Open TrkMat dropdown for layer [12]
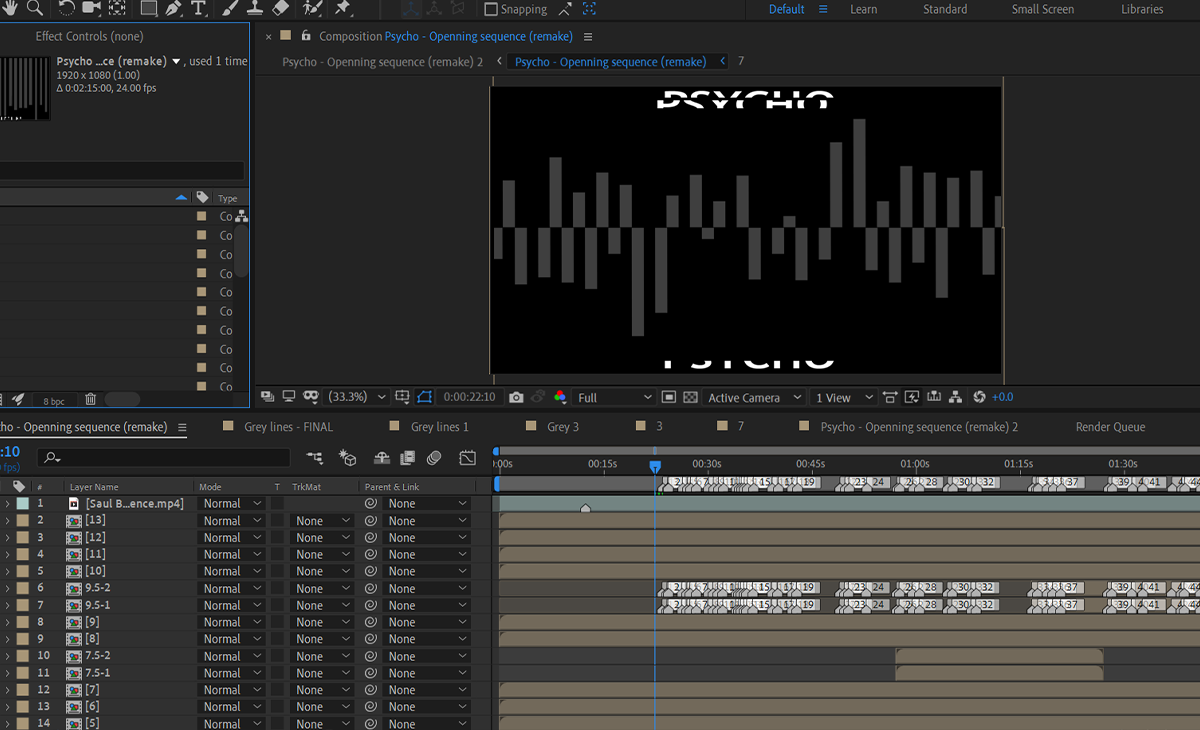This screenshot has height=730, width=1200. [x=322, y=538]
